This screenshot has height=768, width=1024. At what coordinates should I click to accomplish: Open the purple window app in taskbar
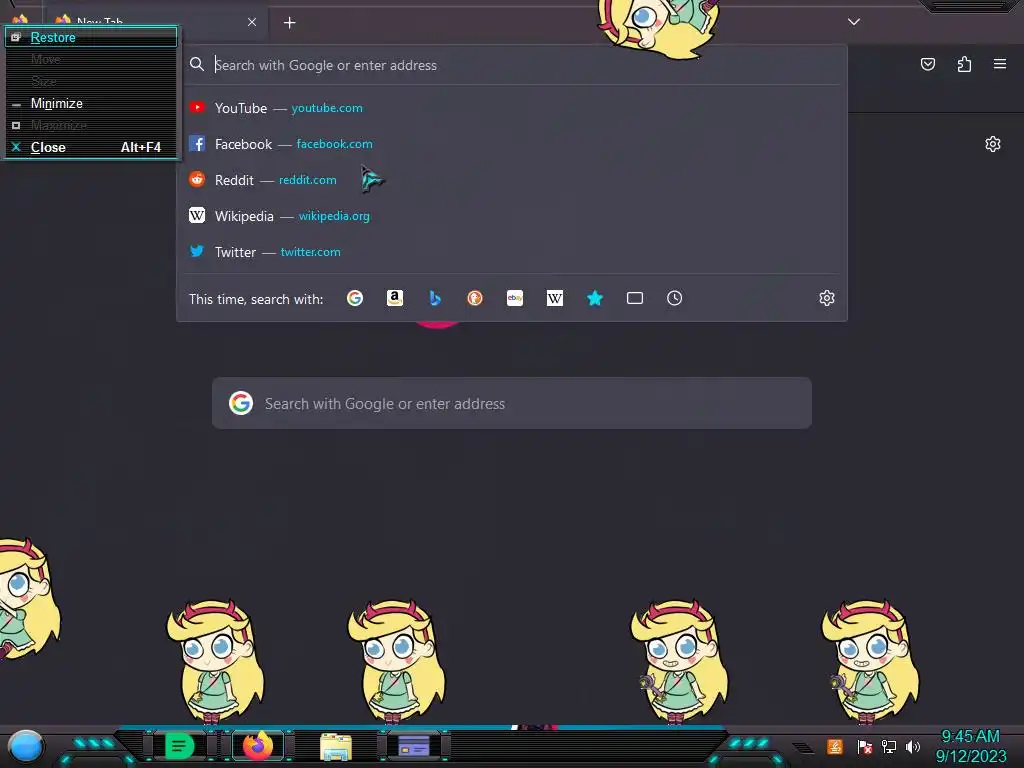[414, 746]
